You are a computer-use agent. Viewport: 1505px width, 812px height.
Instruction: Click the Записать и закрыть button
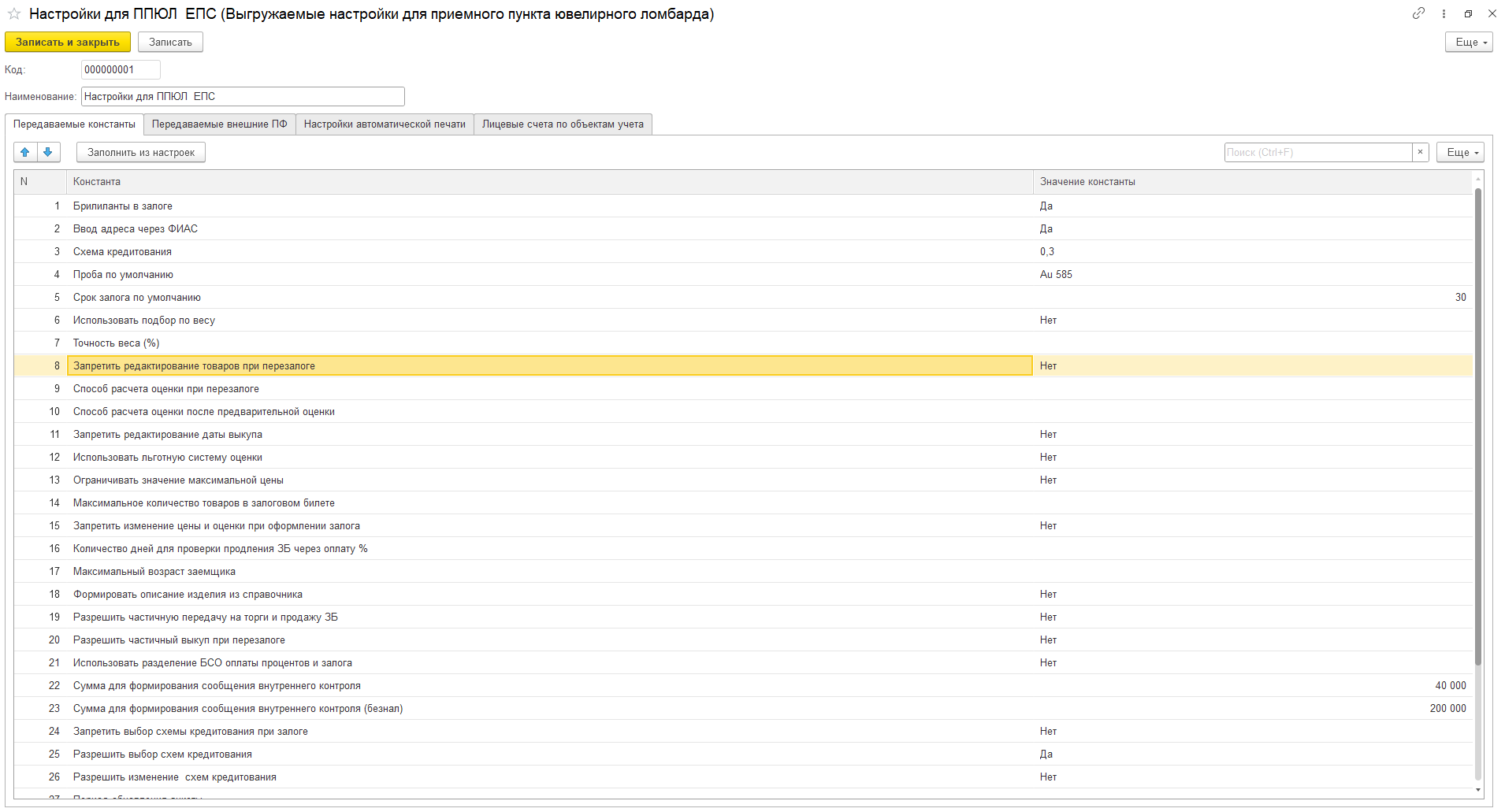point(68,42)
